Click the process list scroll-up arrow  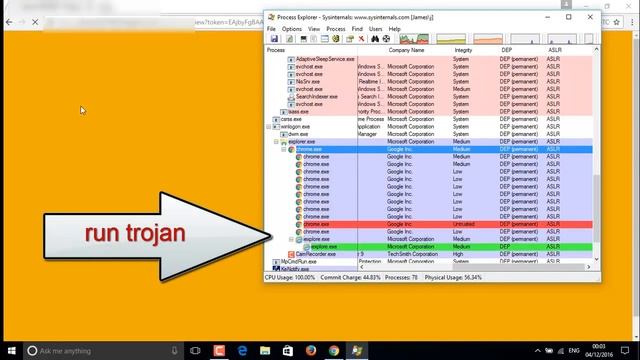point(596,50)
